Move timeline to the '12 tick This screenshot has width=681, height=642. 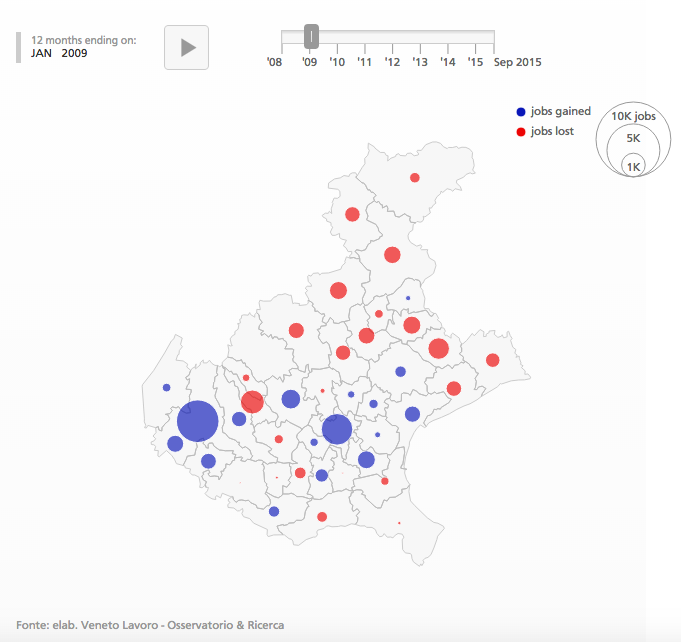(x=392, y=62)
